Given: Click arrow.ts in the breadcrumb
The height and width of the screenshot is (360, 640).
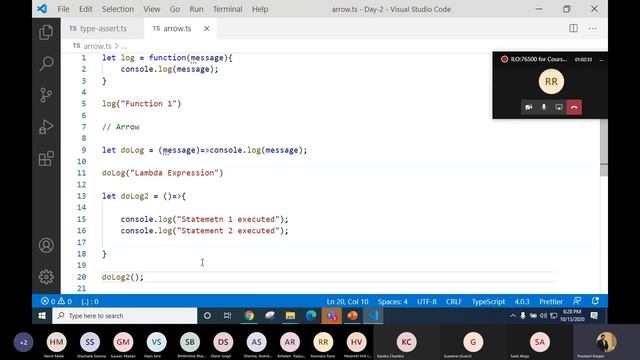Looking at the screenshot, I should click(x=97, y=46).
